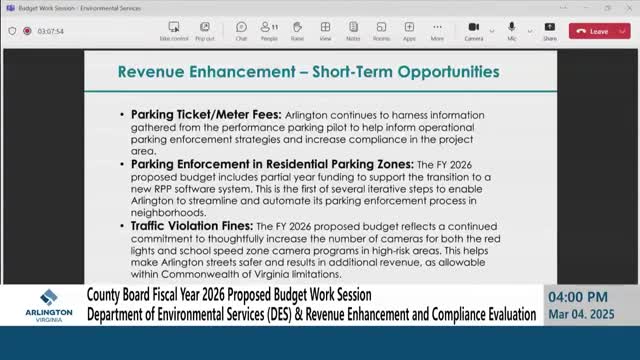Click the Traffic Violation Fines heading
This screenshot has width=640, height=360.
tap(192, 226)
